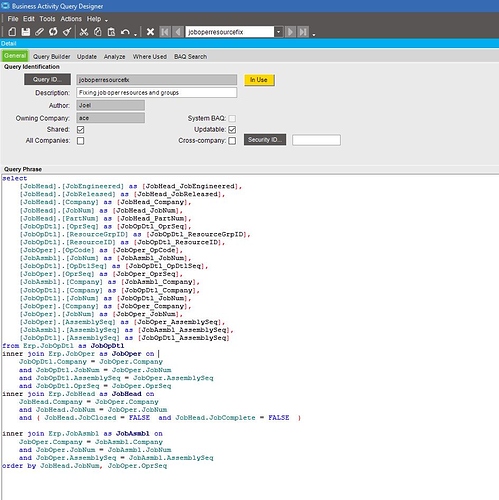499x500 pixels.
Task: Toggle the Shared checkbox
Action: coord(80,129)
